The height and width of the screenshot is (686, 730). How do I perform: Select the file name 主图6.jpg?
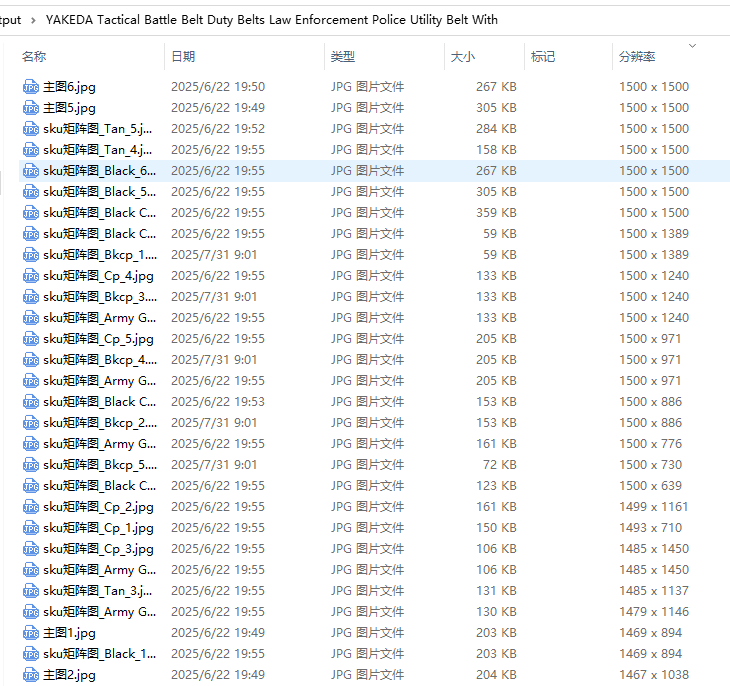click(x=69, y=87)
